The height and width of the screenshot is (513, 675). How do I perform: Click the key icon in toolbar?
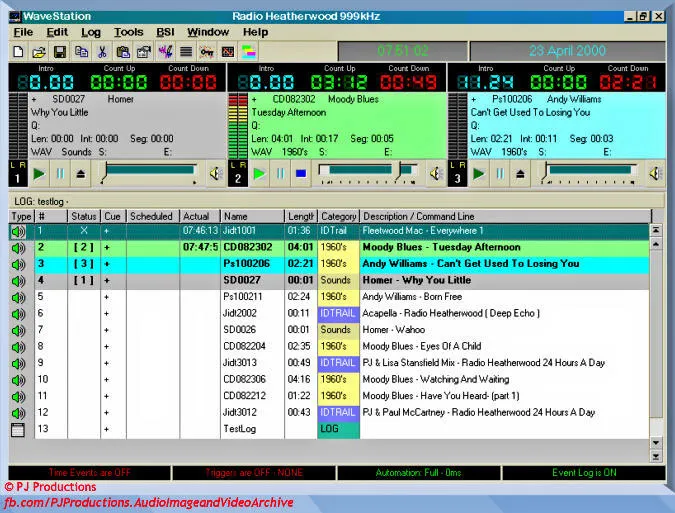(x=207, y=51)
